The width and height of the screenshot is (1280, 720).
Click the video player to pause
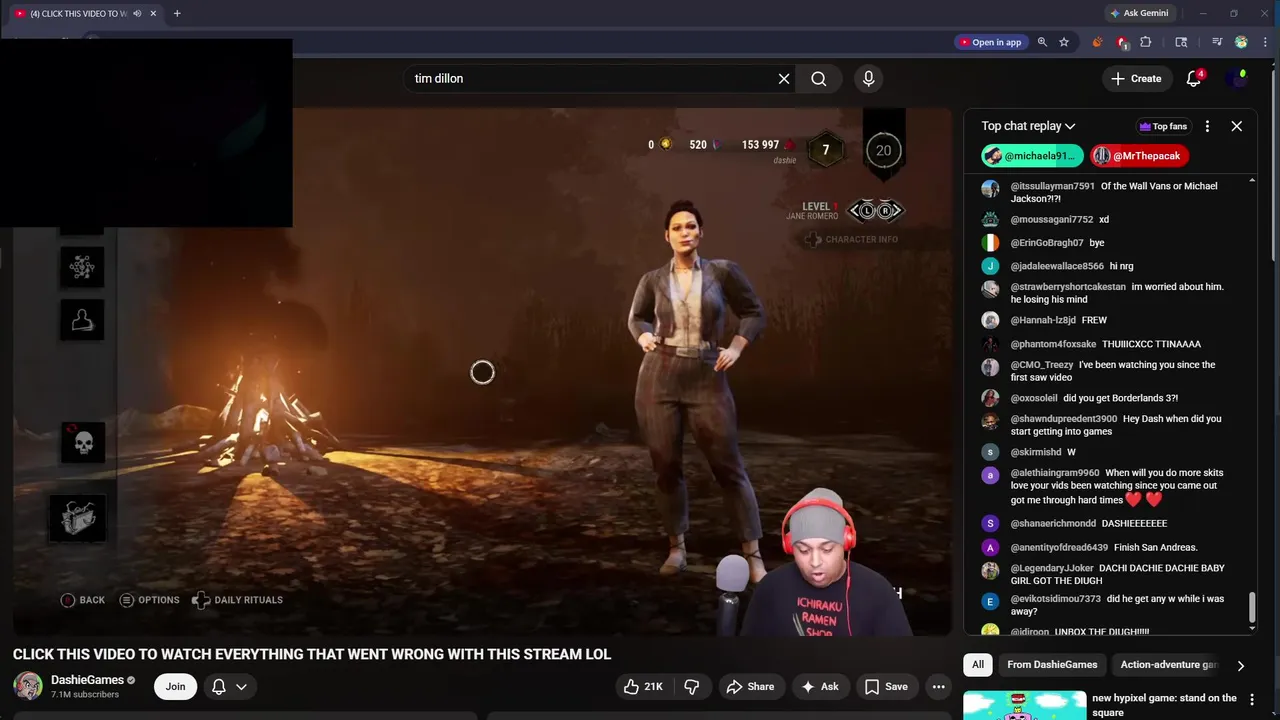tap(482, 372)
